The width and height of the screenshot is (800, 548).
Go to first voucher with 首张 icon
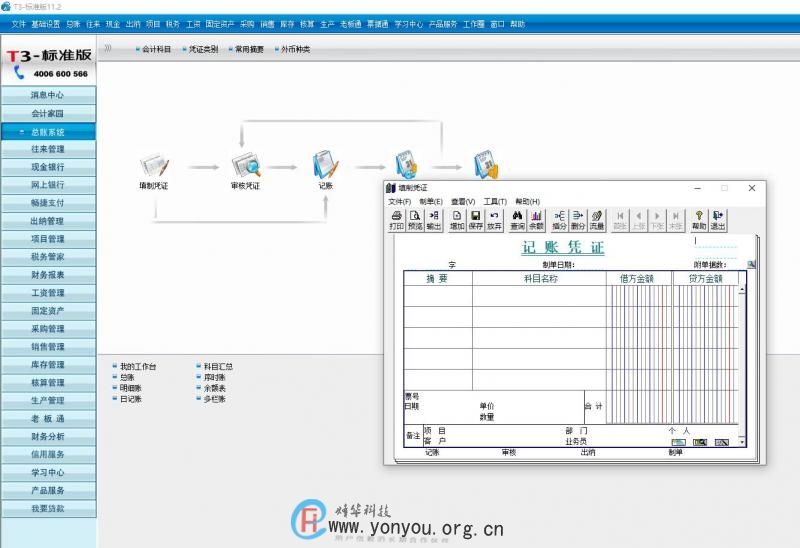tap(620, 220)
